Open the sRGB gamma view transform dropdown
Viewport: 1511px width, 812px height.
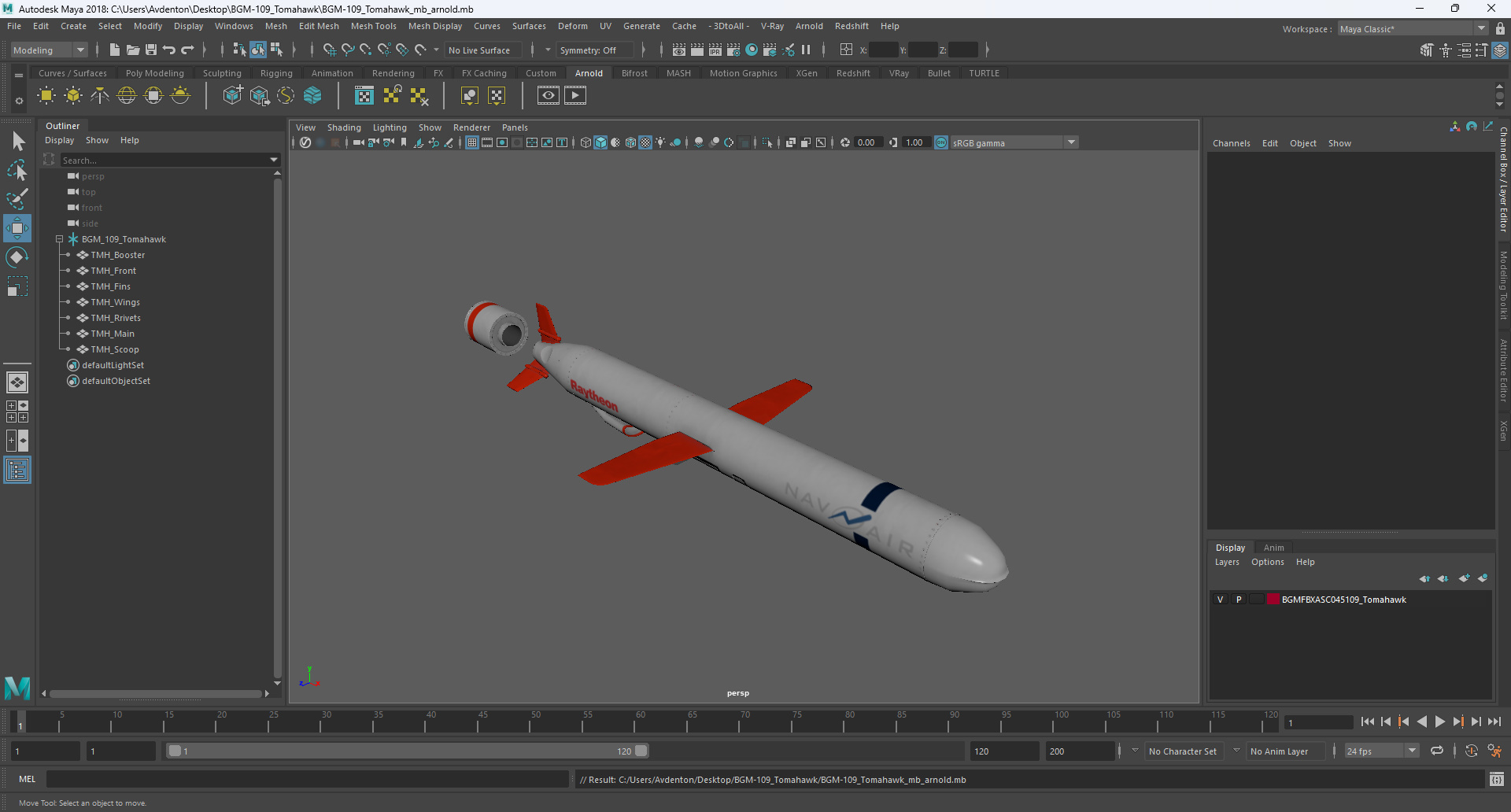pyautogui.click(x=1014, y=142)
